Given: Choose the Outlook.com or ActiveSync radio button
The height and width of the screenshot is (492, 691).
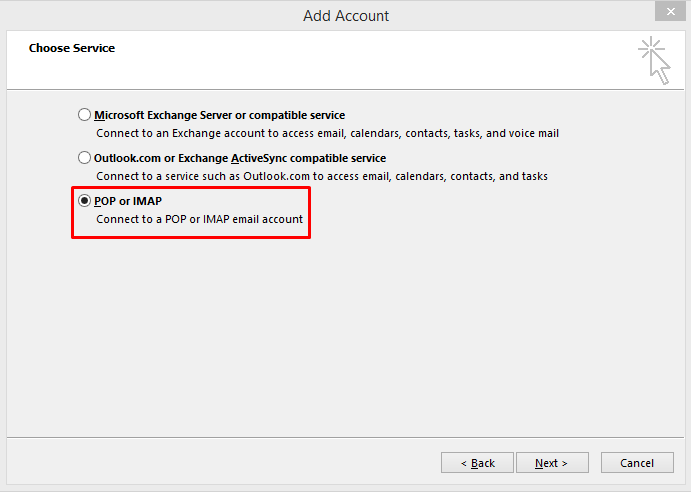Looking at the screenshot, I should tap(84, 158).
